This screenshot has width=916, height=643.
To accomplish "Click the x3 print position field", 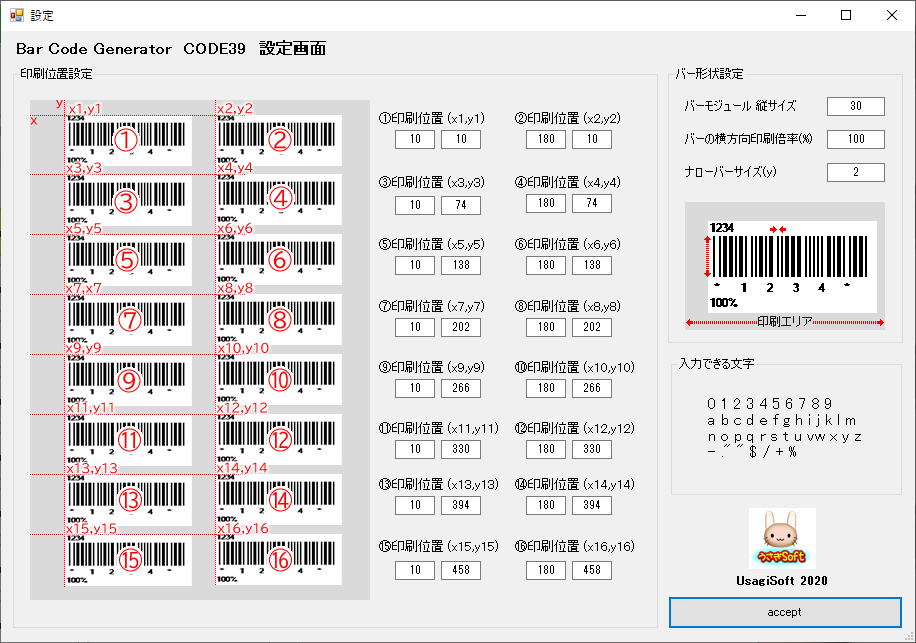I will point(415,205).
